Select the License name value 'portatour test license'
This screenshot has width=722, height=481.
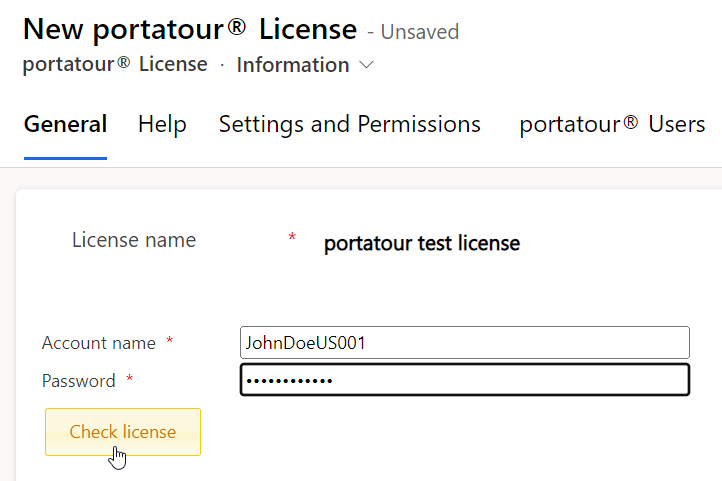pyautogui.click(x=421, y=243)
